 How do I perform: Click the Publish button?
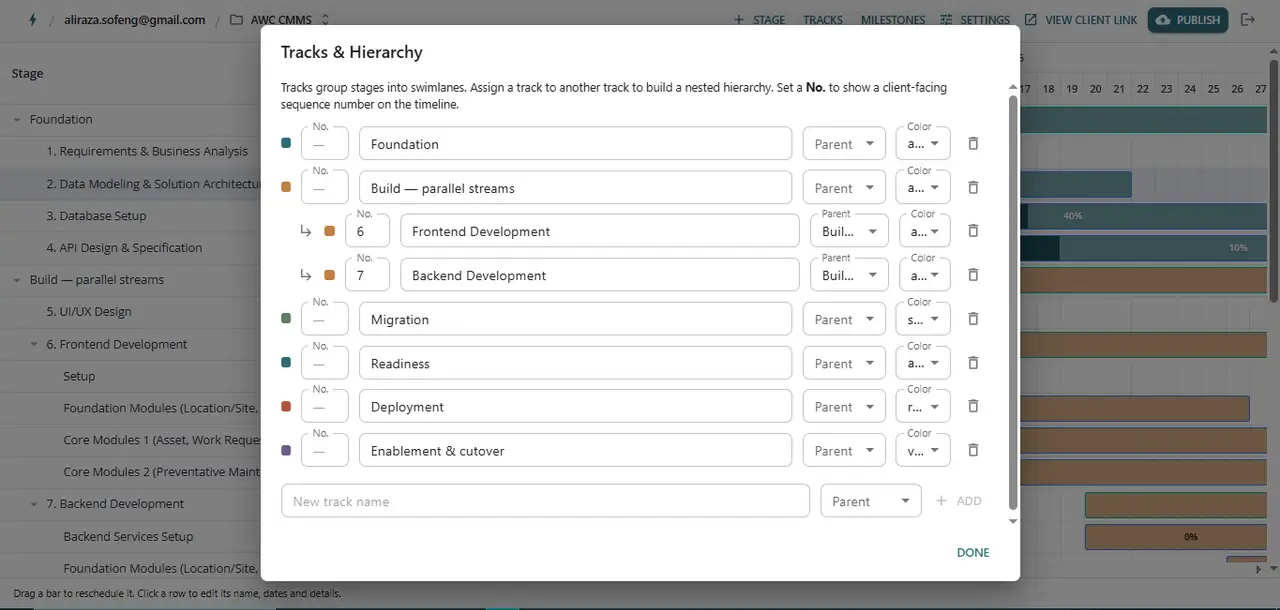1187,20
